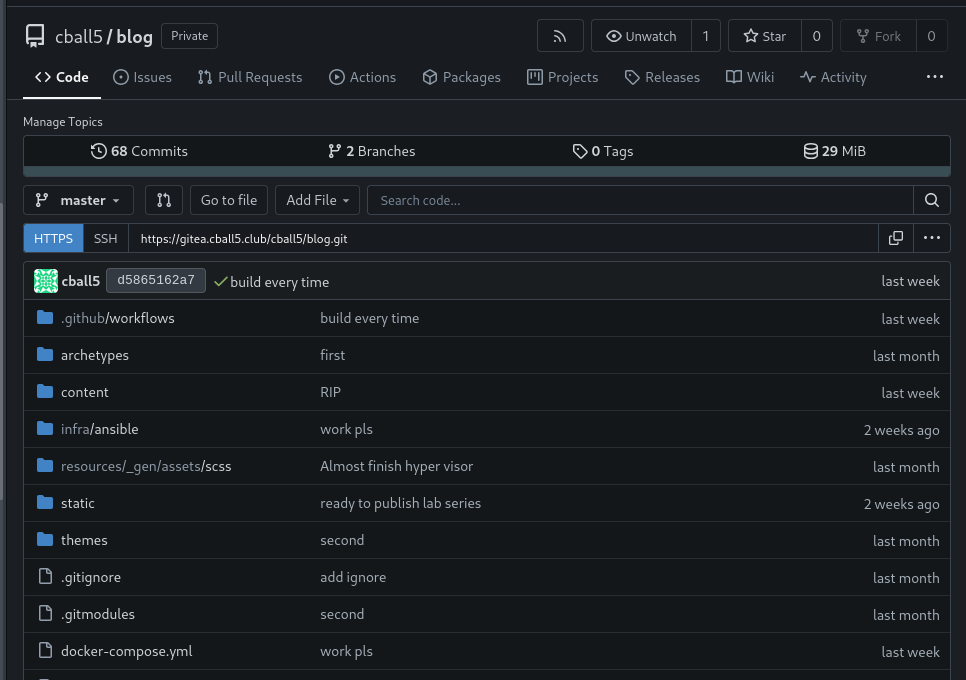
Task: Unwatch the repository
Action: [x=641, y=36]
